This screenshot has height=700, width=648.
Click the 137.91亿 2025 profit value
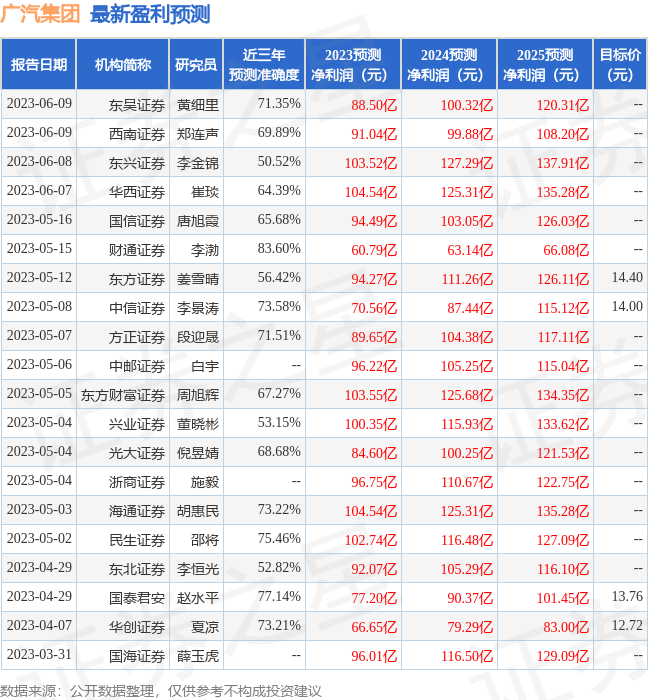563,163
